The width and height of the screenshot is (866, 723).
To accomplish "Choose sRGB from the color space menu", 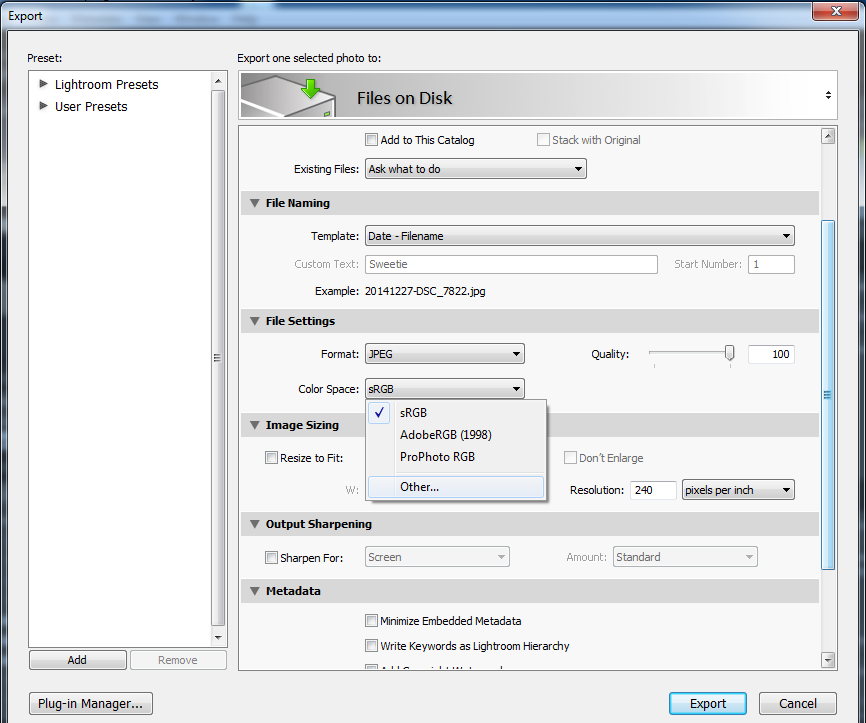I will 456,413.
